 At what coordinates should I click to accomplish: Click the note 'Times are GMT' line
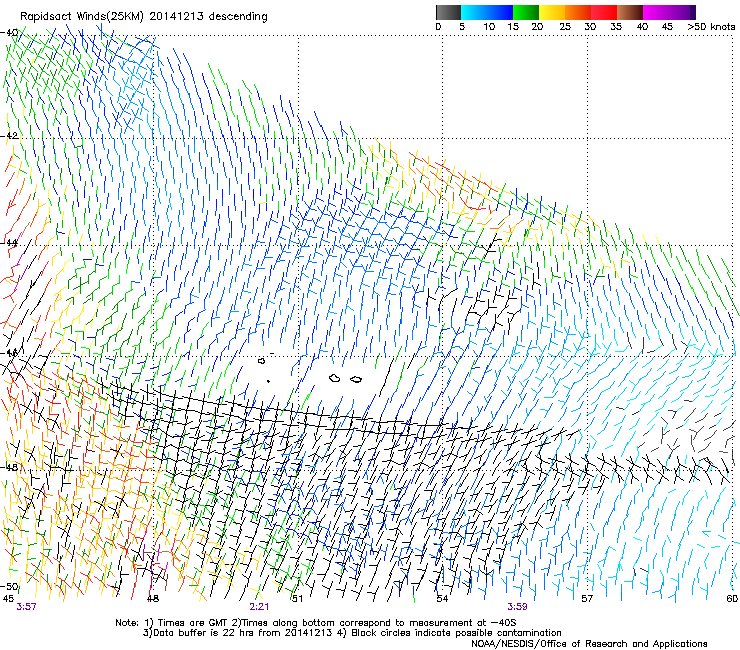pyautogui.click(x=315, y=623)
